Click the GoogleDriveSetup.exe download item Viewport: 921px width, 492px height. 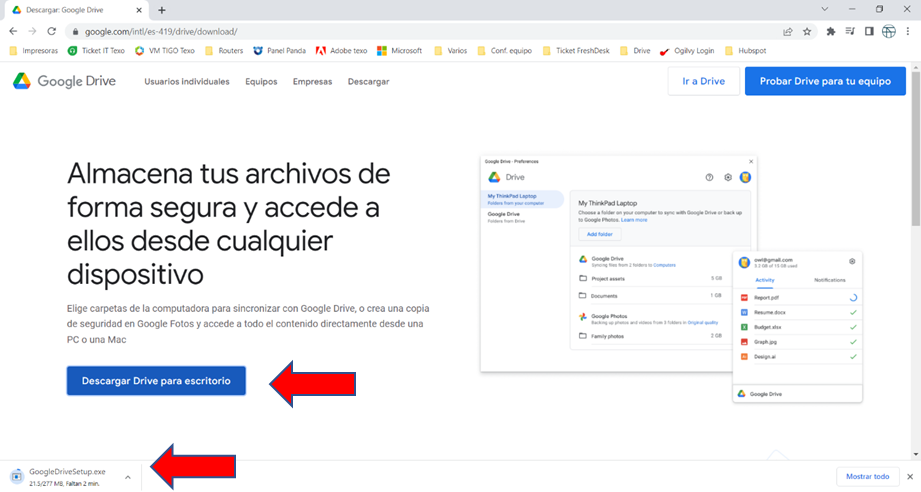coord(68,476)
